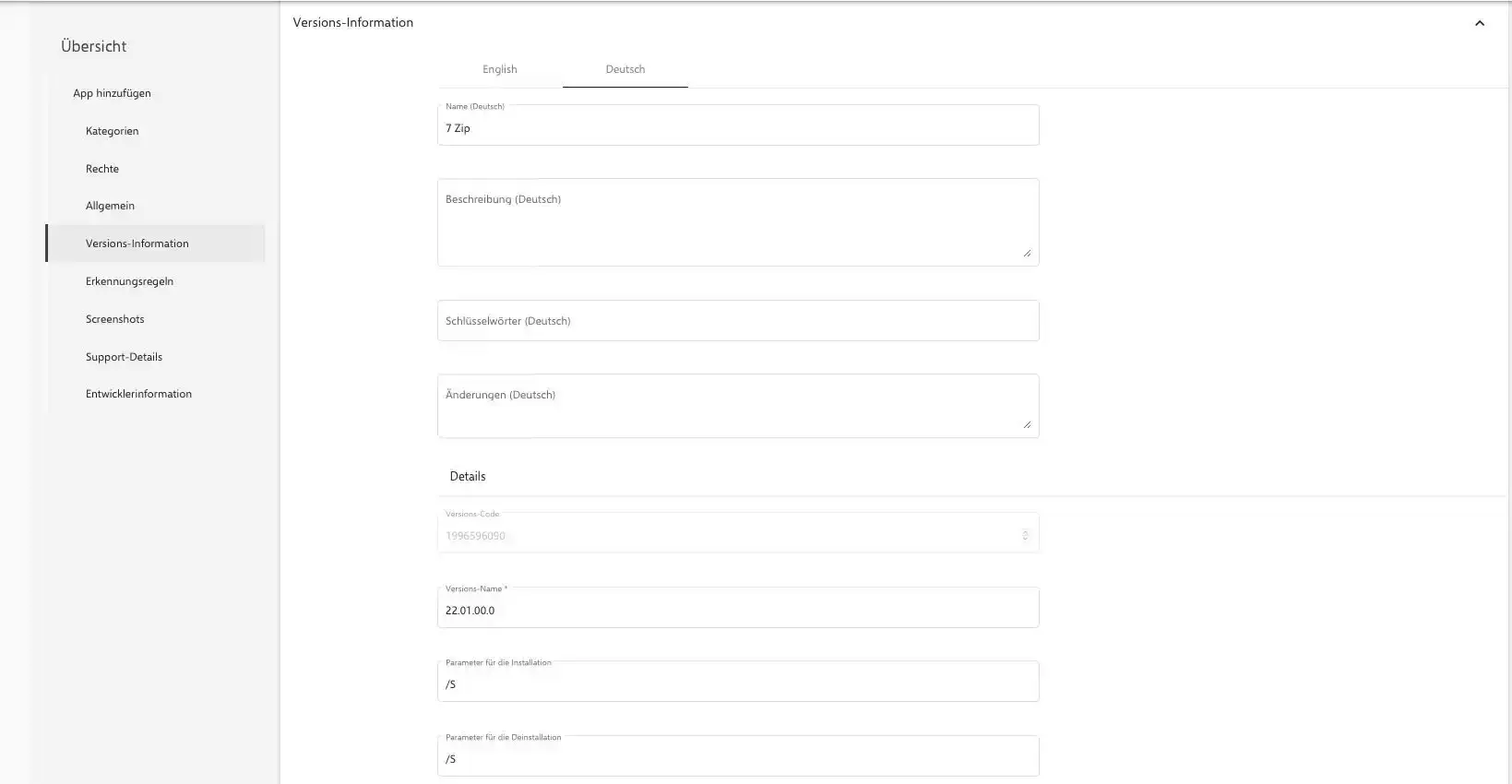The height and width of the screenshot is (784, 1512).
Task: Focus the Parameter für die Installation field
Action: [737, 683]
